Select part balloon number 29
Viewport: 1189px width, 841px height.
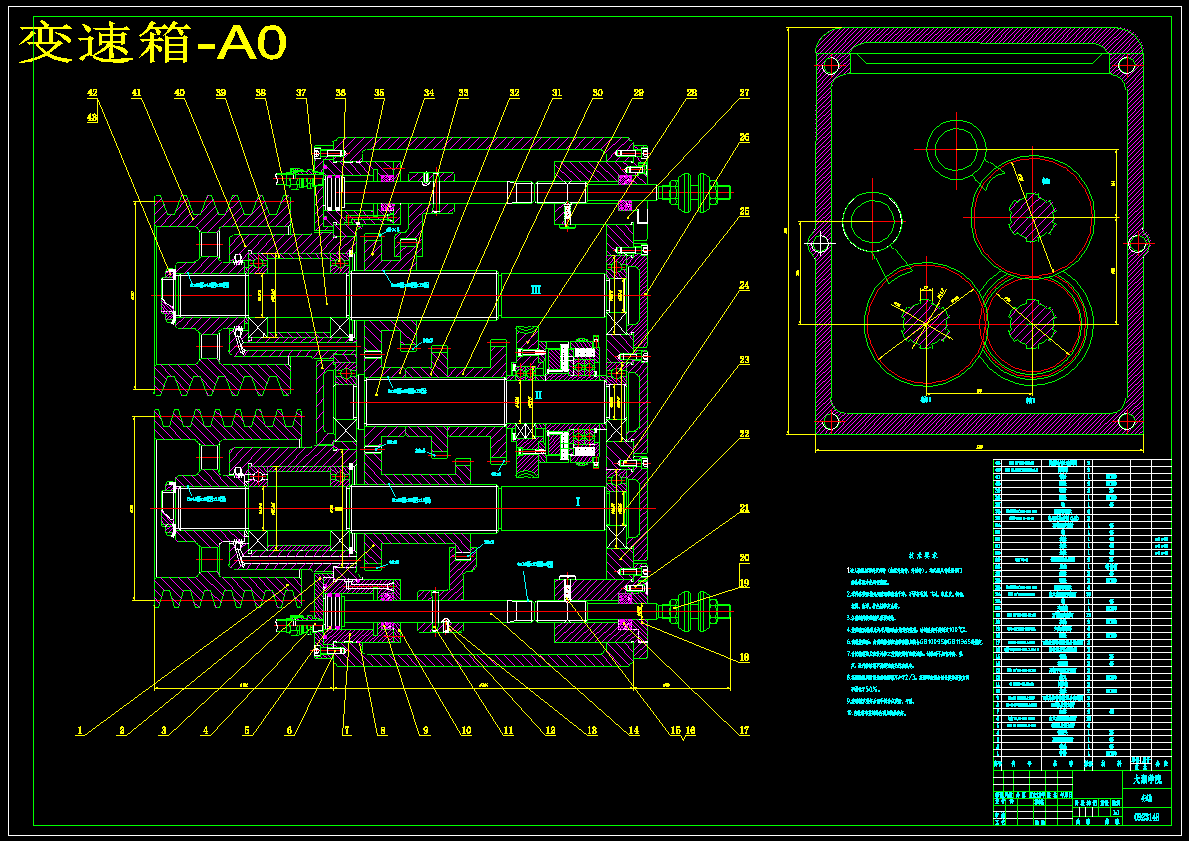point(638,93)
